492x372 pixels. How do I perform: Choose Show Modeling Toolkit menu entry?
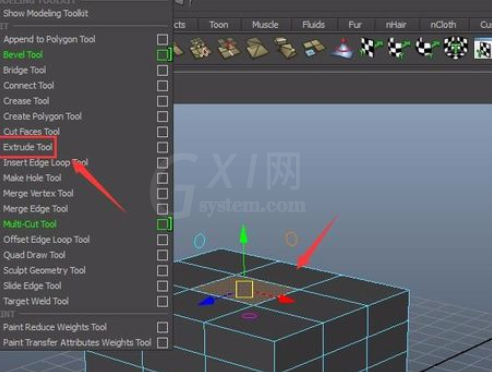(46, 14)
